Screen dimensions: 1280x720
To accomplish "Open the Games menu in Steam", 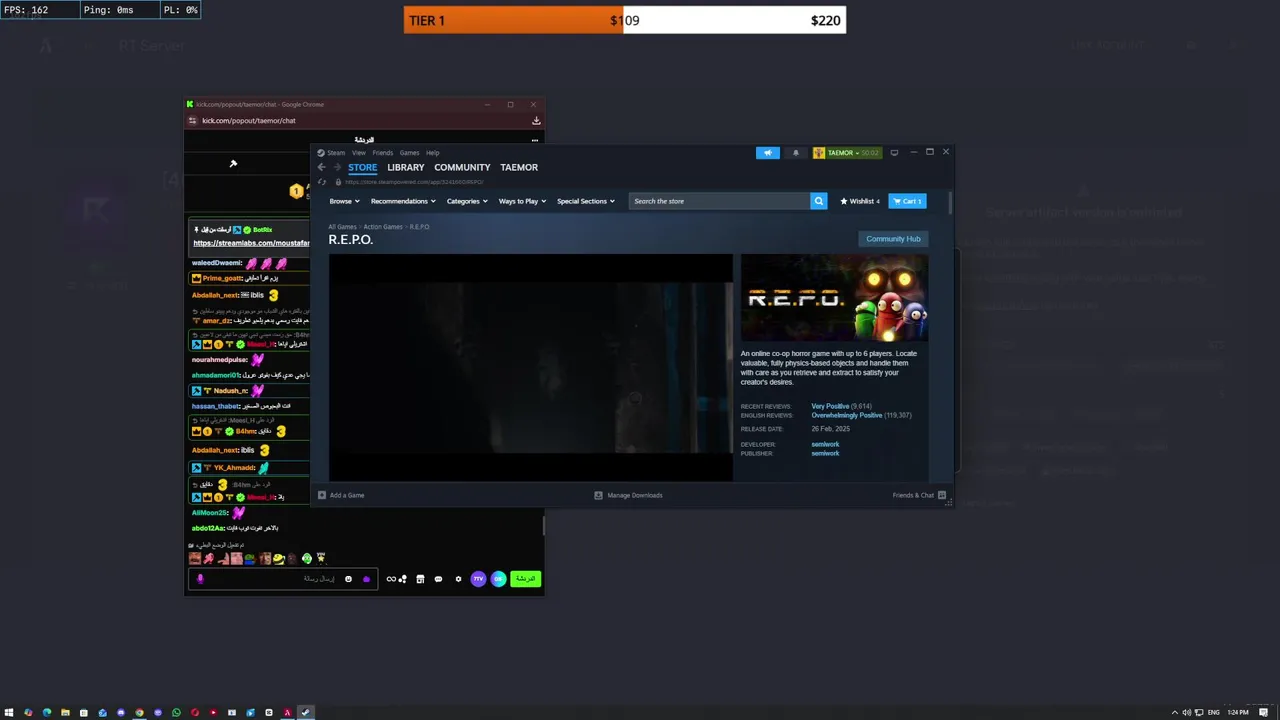I will (410, 153).
